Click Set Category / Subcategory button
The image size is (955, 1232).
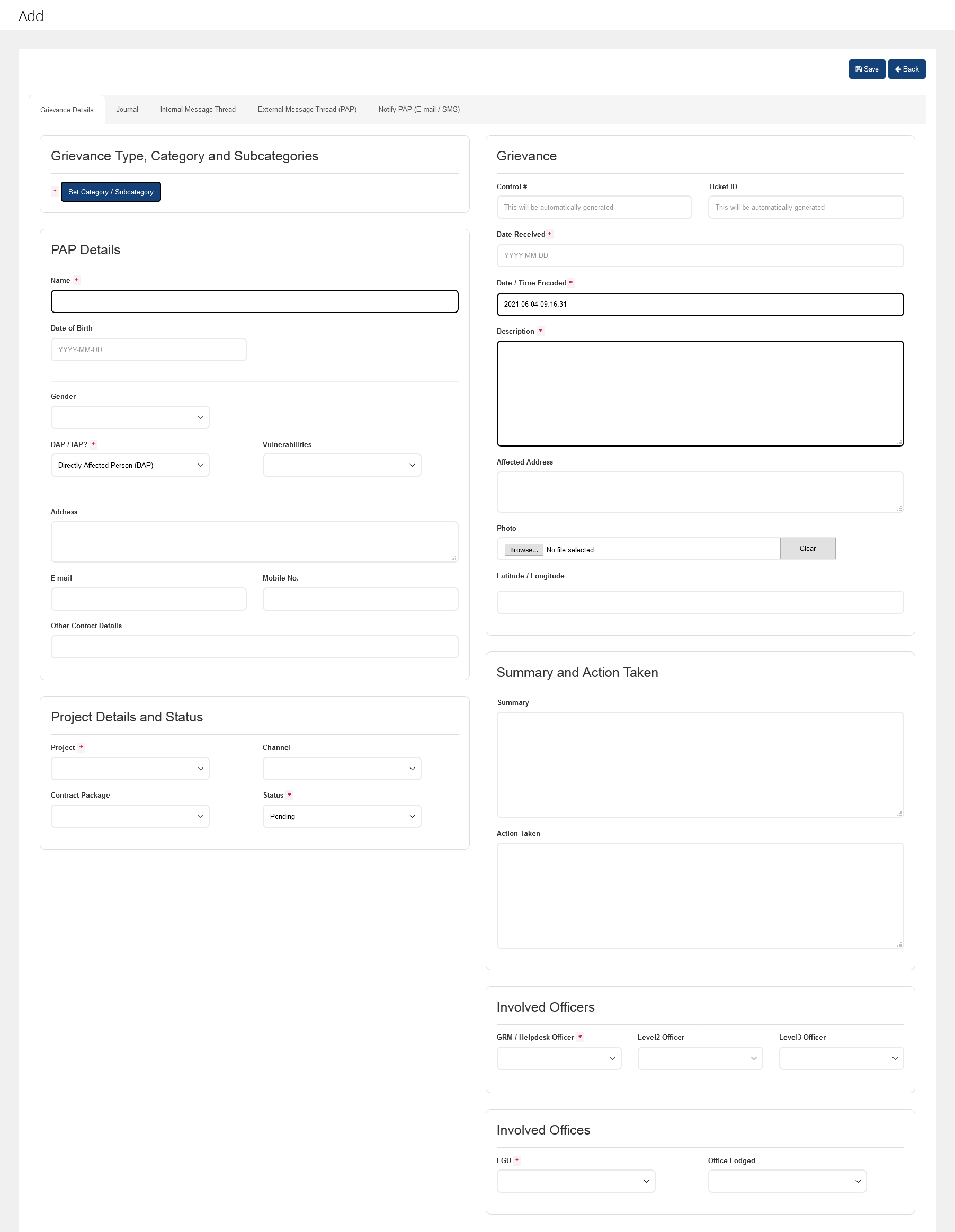111,192
